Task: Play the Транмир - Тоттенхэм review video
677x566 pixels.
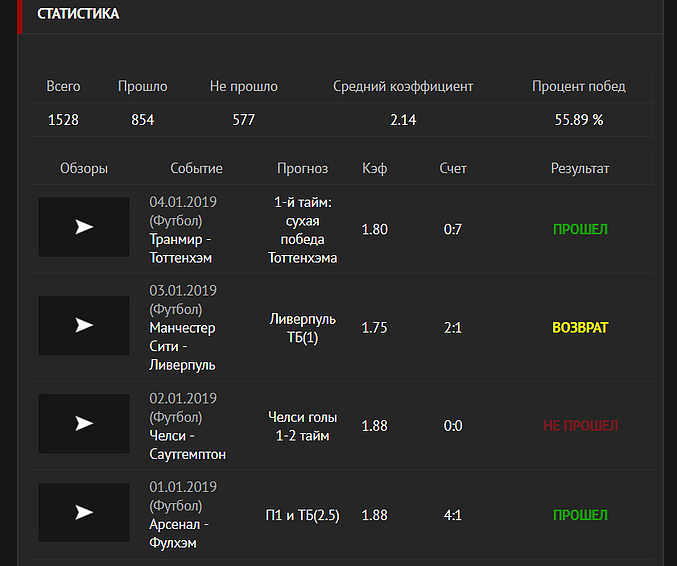Action: (84, 227)
